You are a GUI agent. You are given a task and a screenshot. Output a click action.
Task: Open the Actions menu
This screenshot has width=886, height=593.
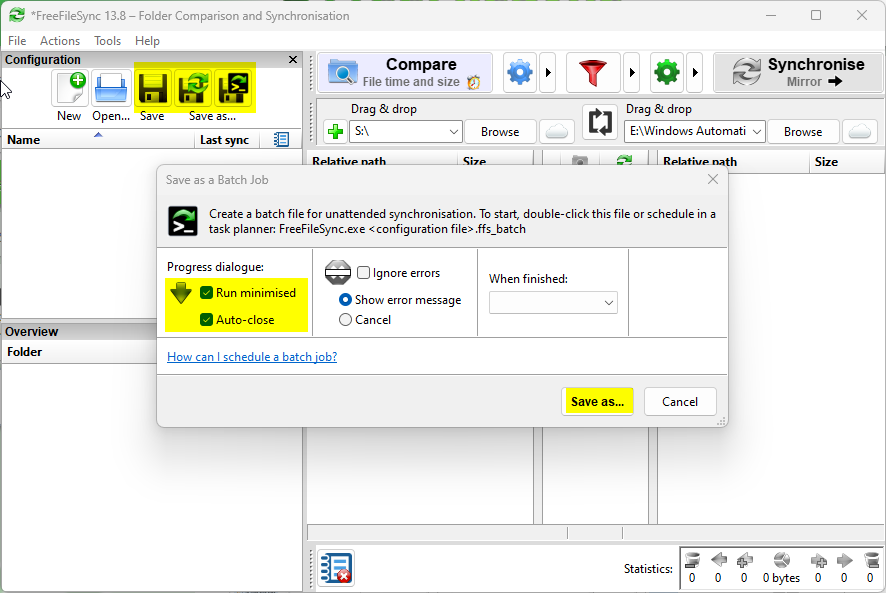[x=60, y=41]
